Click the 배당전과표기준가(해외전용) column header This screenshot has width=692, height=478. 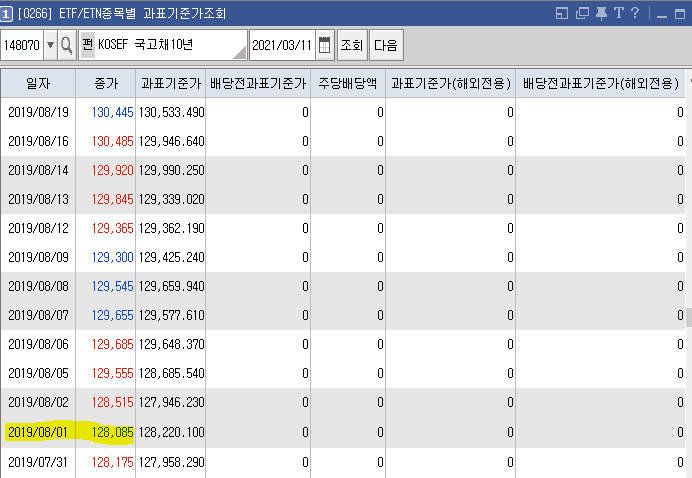[600, 83]
